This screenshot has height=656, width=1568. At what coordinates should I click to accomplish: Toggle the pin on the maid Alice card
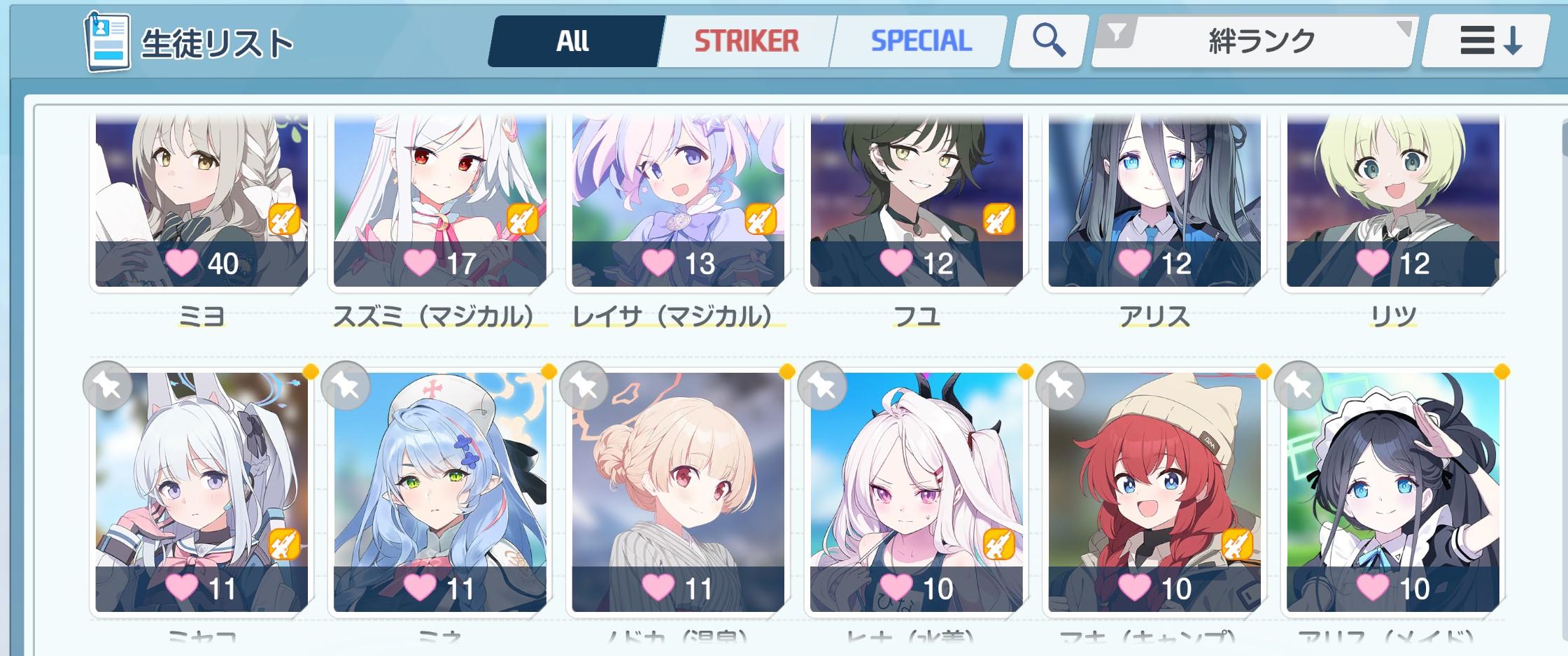[1299, 386]
